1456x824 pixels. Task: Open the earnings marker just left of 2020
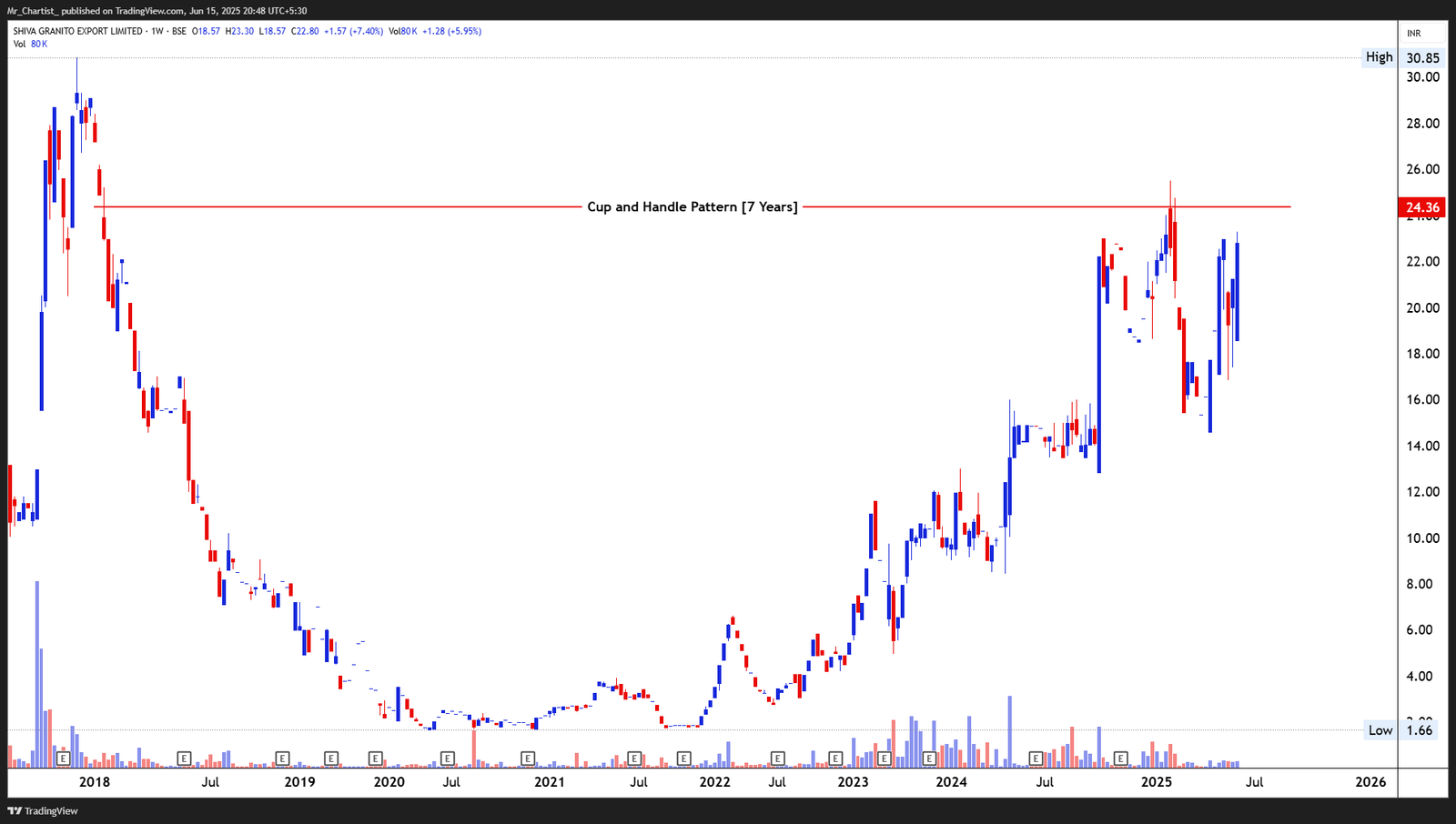(375, 758)
